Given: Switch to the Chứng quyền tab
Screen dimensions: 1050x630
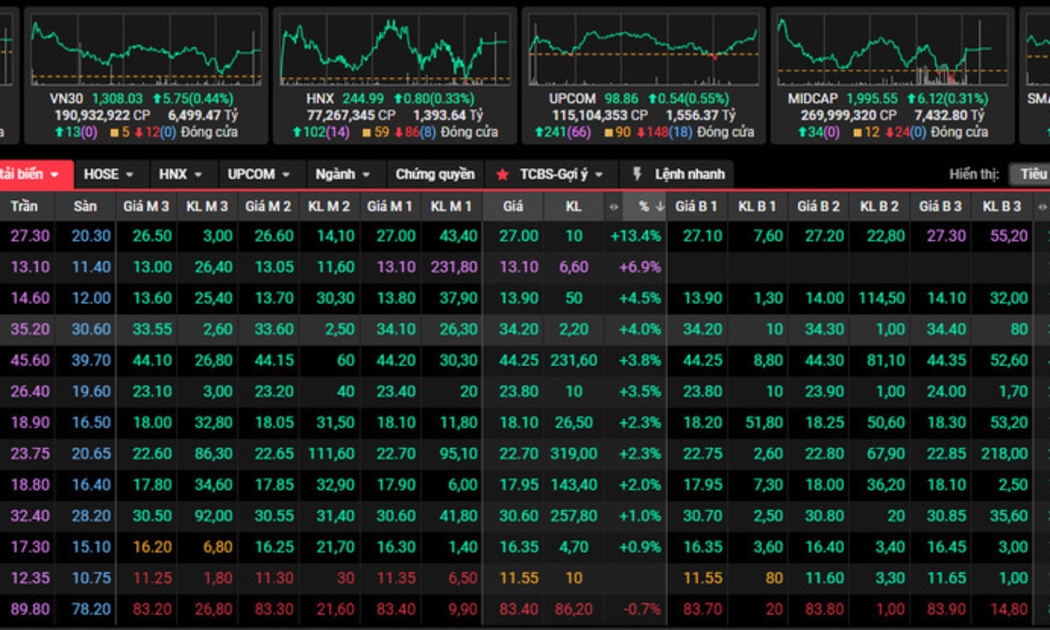Looking at the screenshot, I should click(x=434, y=174).
